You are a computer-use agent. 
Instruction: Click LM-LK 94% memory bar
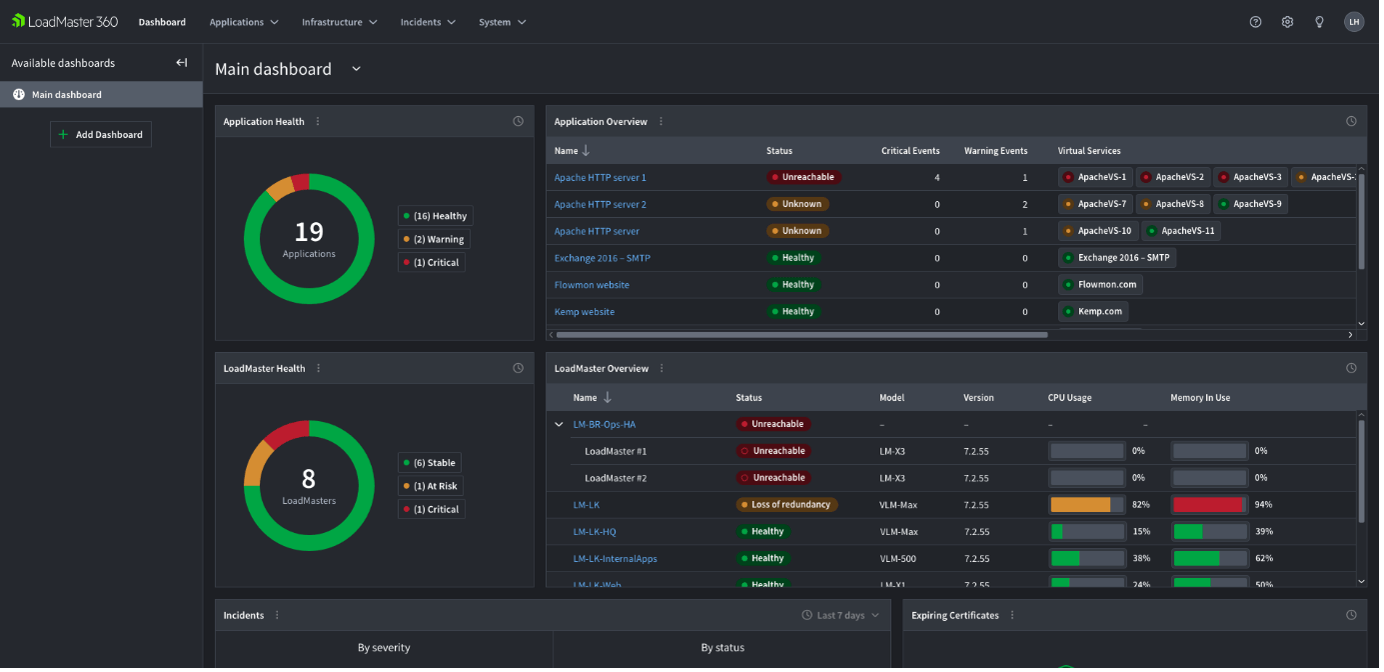1212,506
